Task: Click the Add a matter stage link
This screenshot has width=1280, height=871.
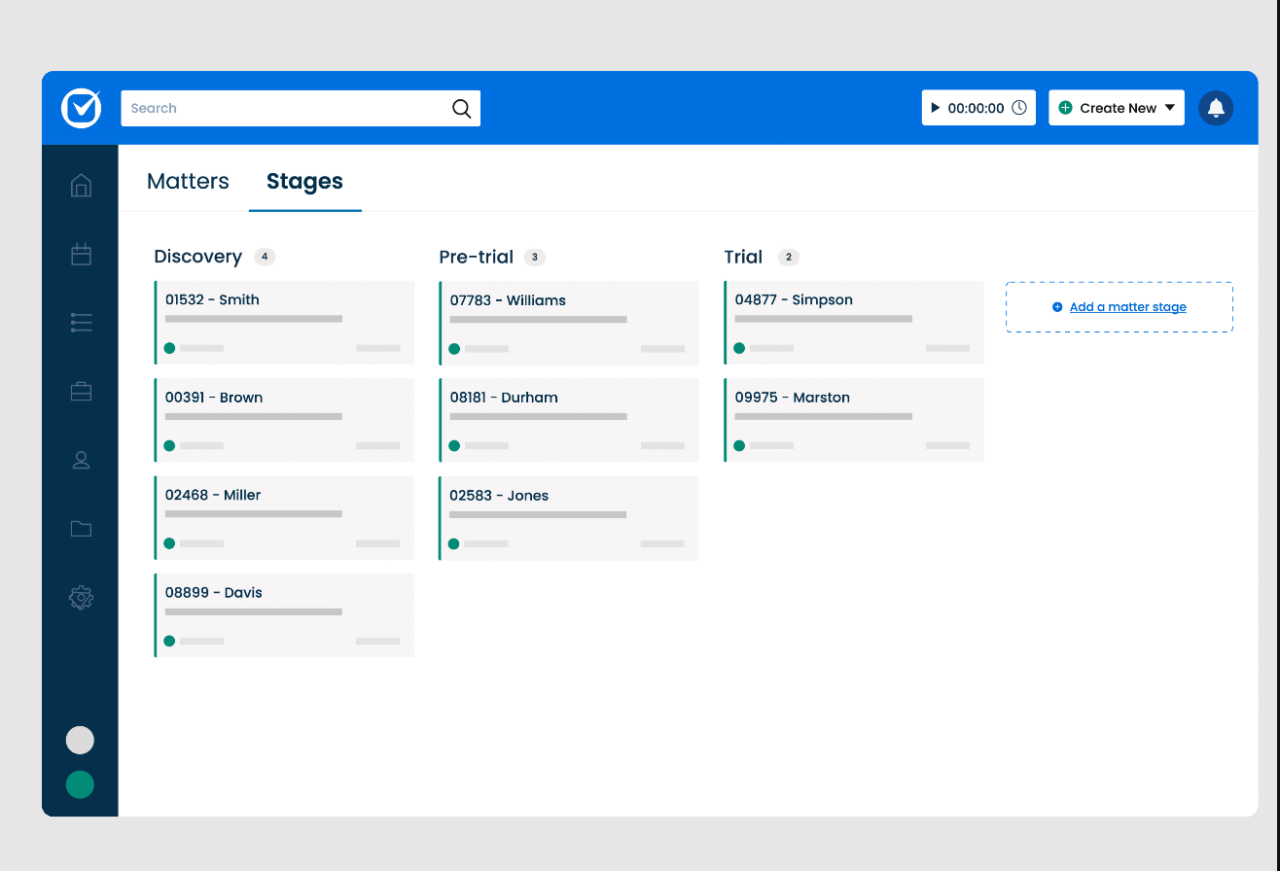Action: click(1128, 307)
